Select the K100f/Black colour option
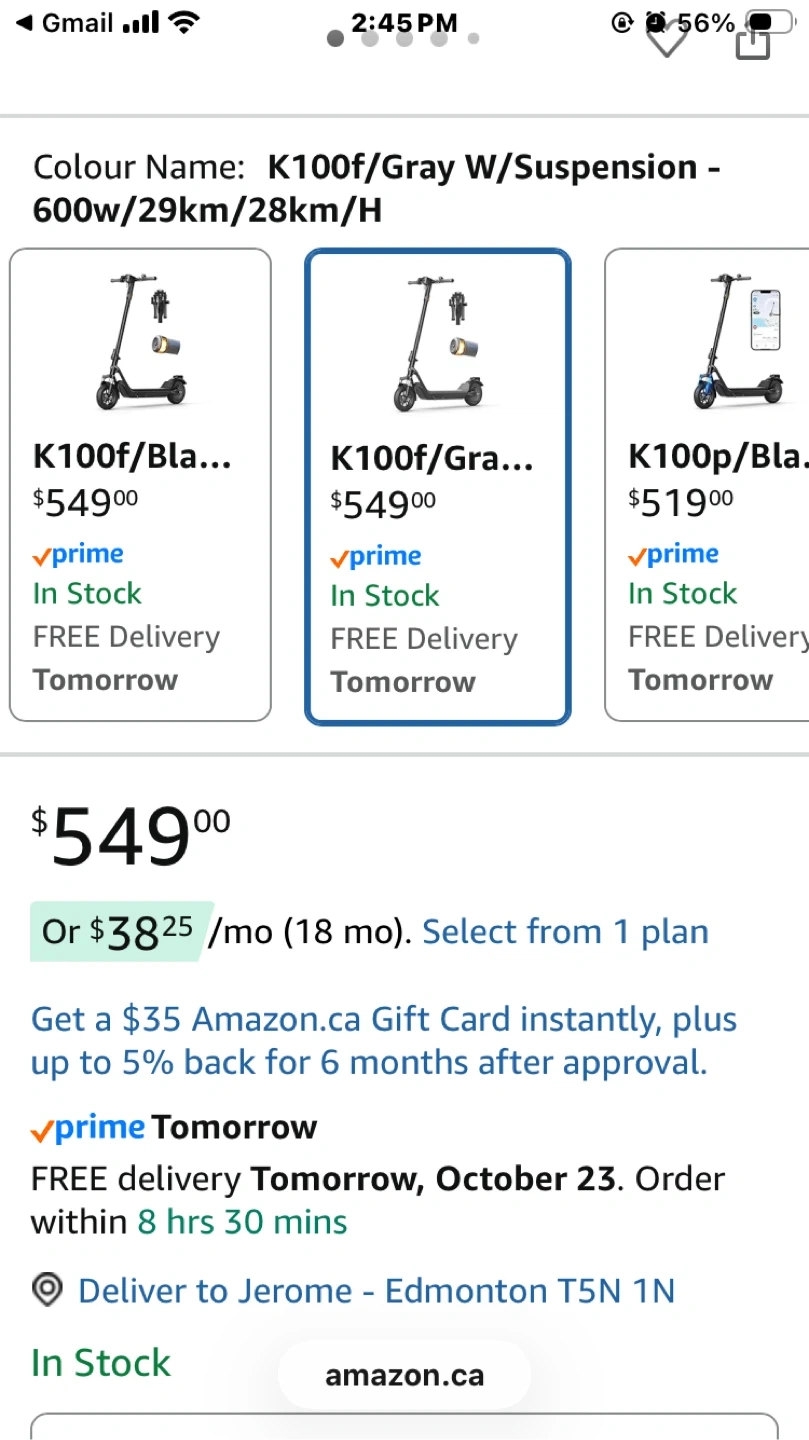The image size is (809, 1440). (x=140, y=485)
